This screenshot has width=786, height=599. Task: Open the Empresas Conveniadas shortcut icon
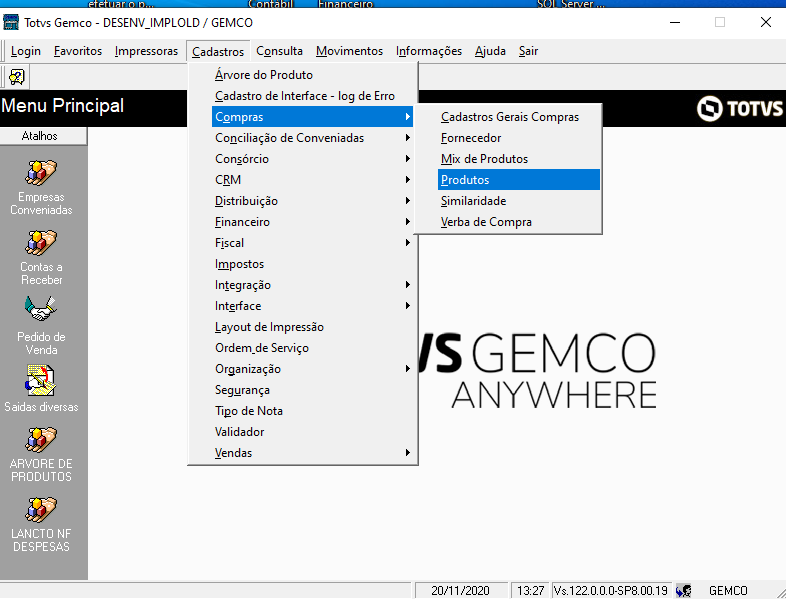coord(41,172)
